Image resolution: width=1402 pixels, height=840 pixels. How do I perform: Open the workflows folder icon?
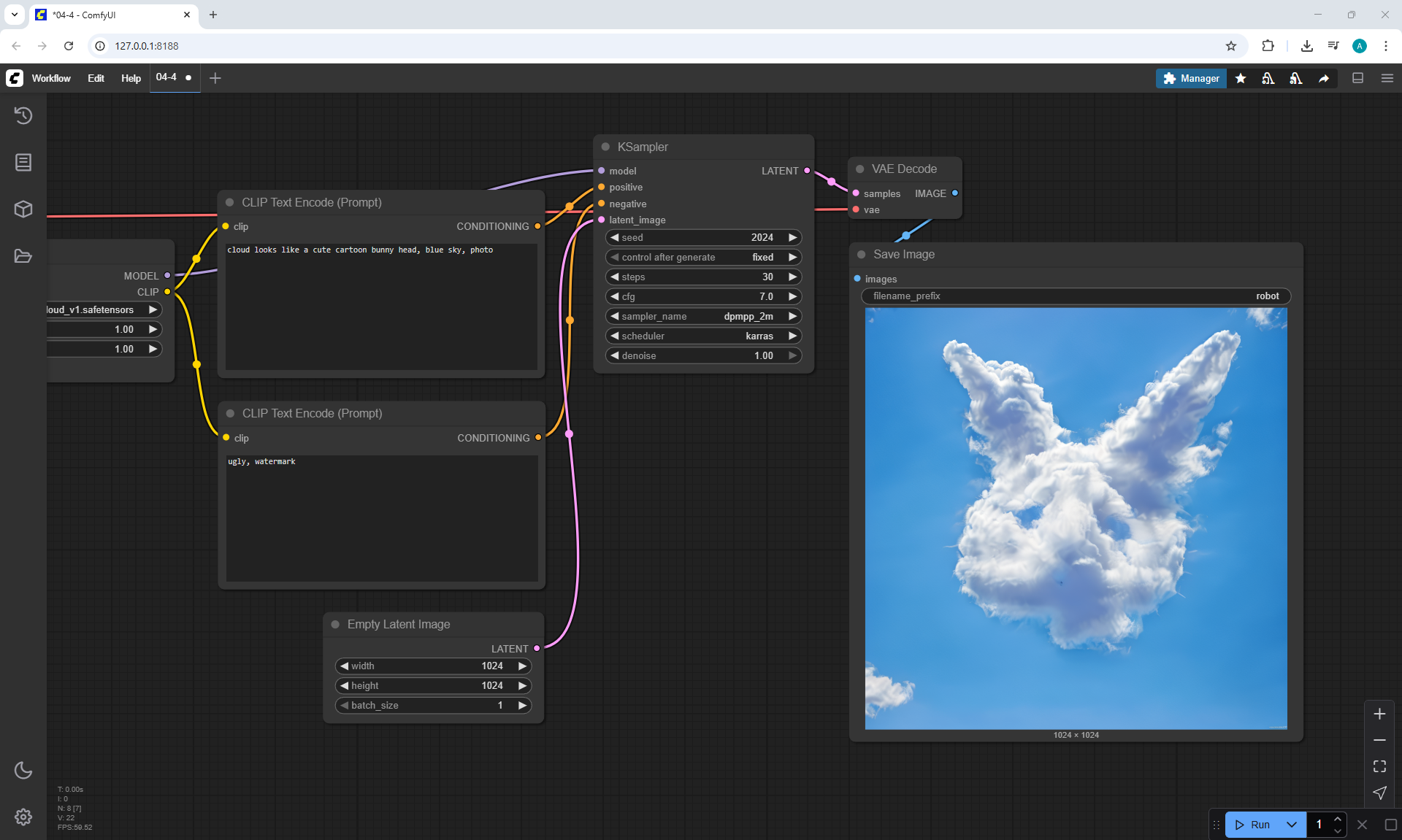point(23,256)
